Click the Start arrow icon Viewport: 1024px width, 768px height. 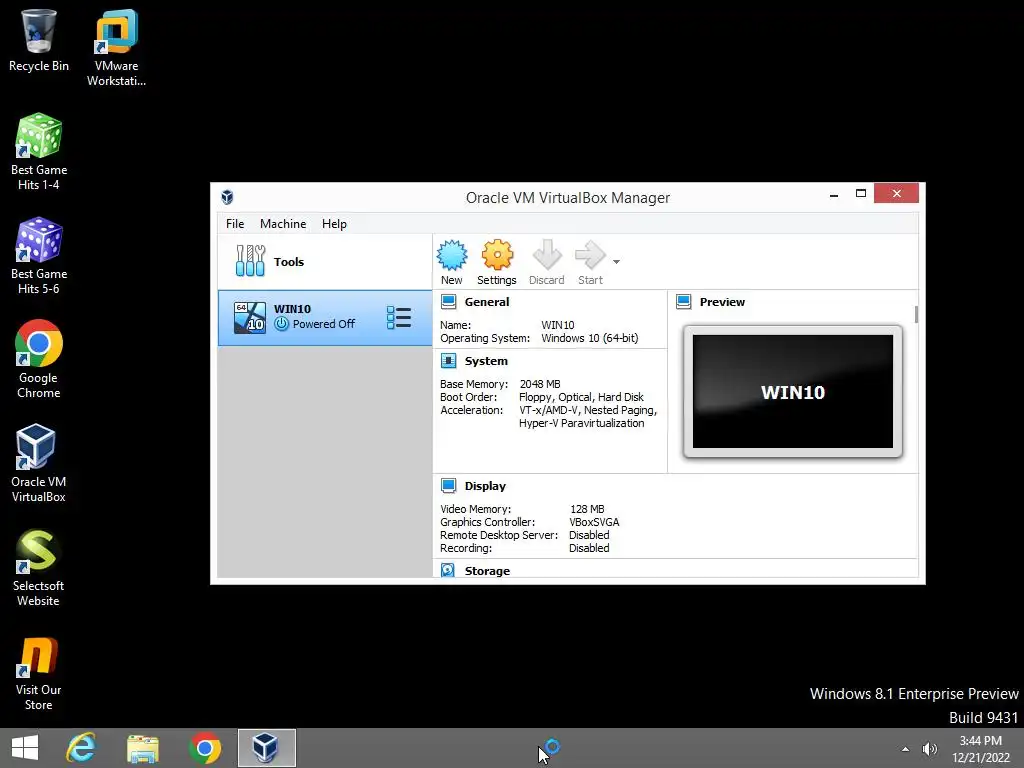pos(590,255)
